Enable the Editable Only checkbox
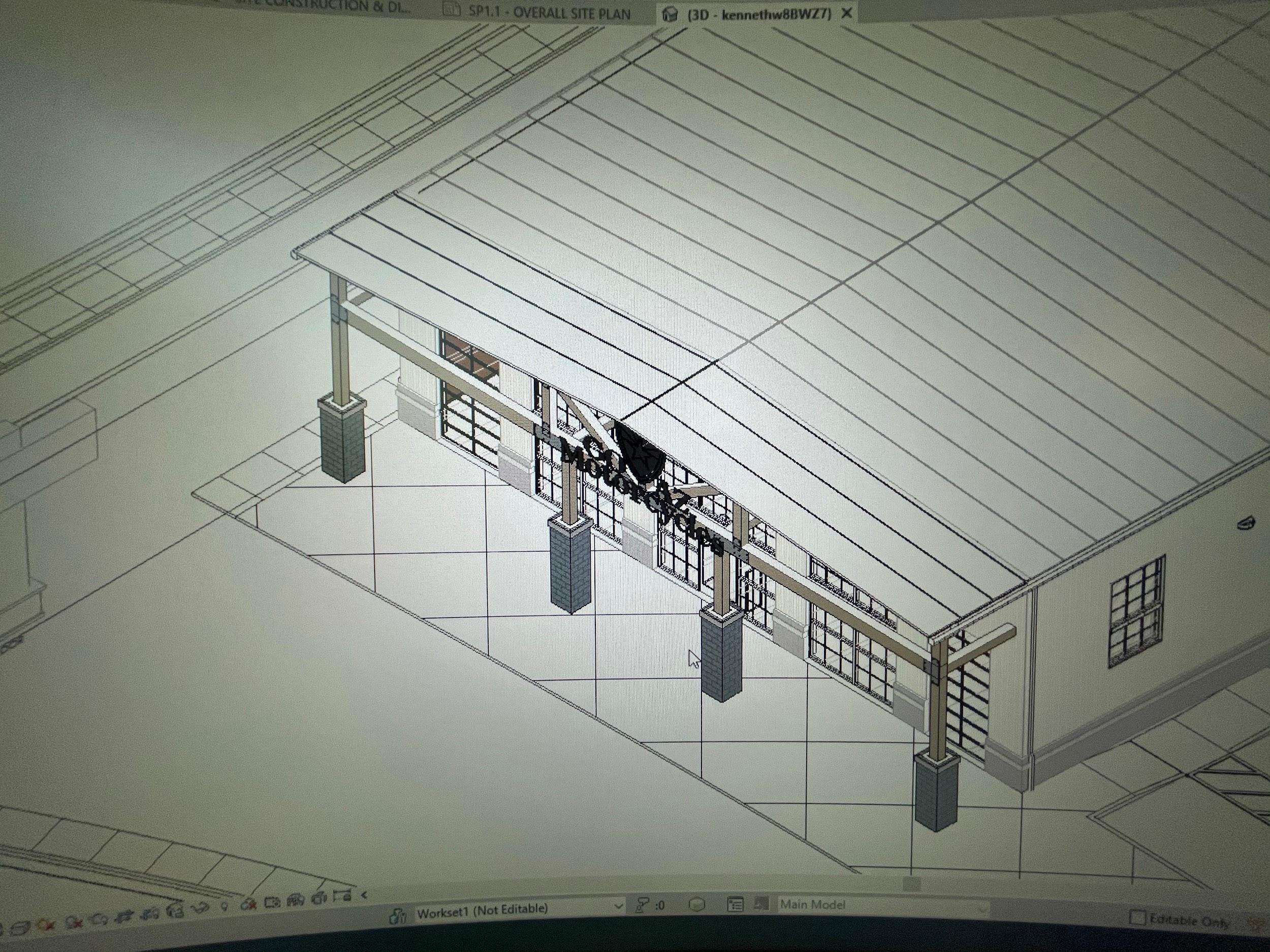Screen dimensions: 1270x952 (1137, 917)
